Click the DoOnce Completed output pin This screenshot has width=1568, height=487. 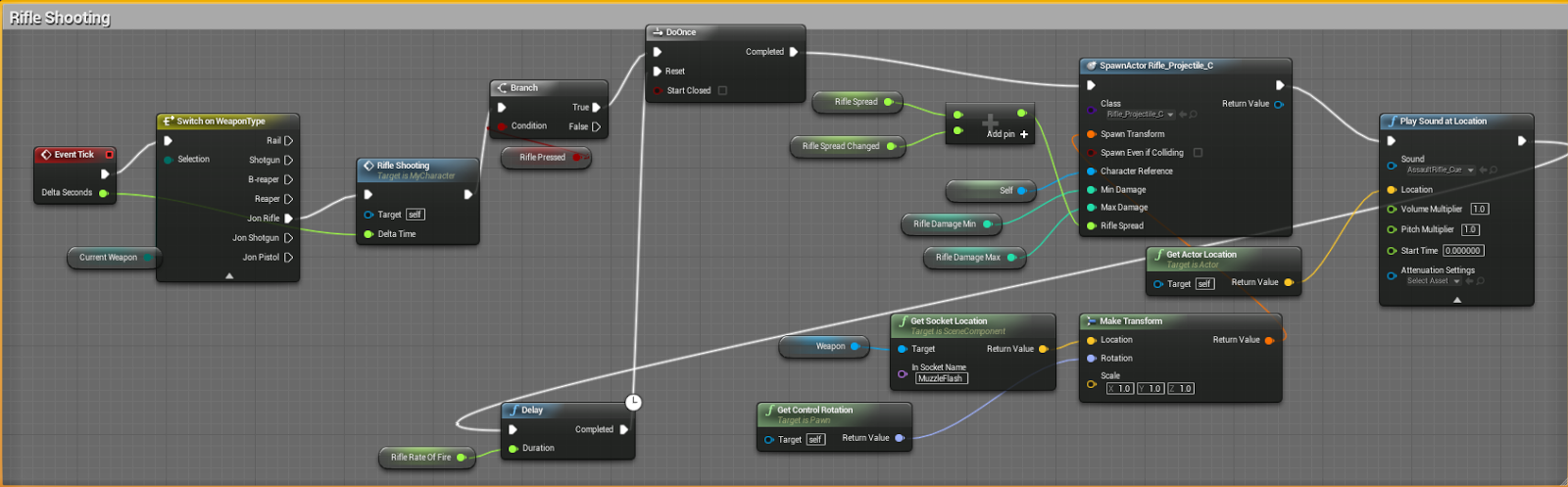coord(794,52)
